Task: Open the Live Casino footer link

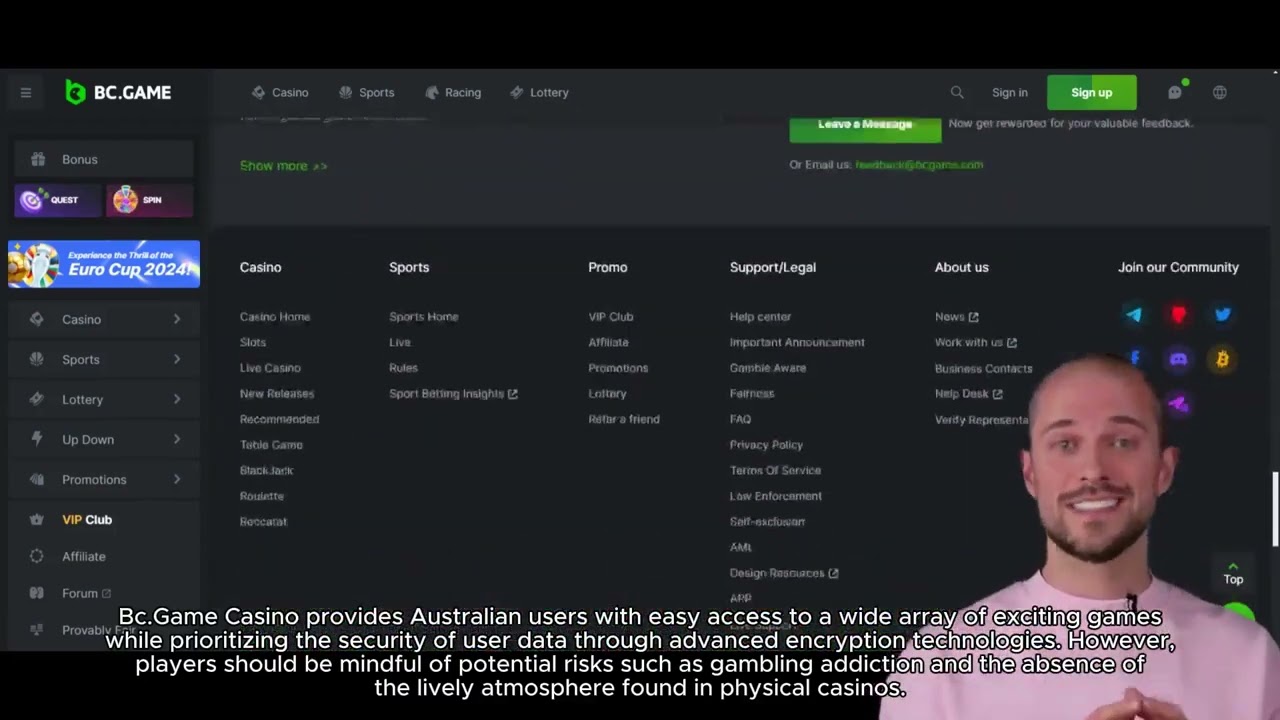Action: tap(270, 368)
